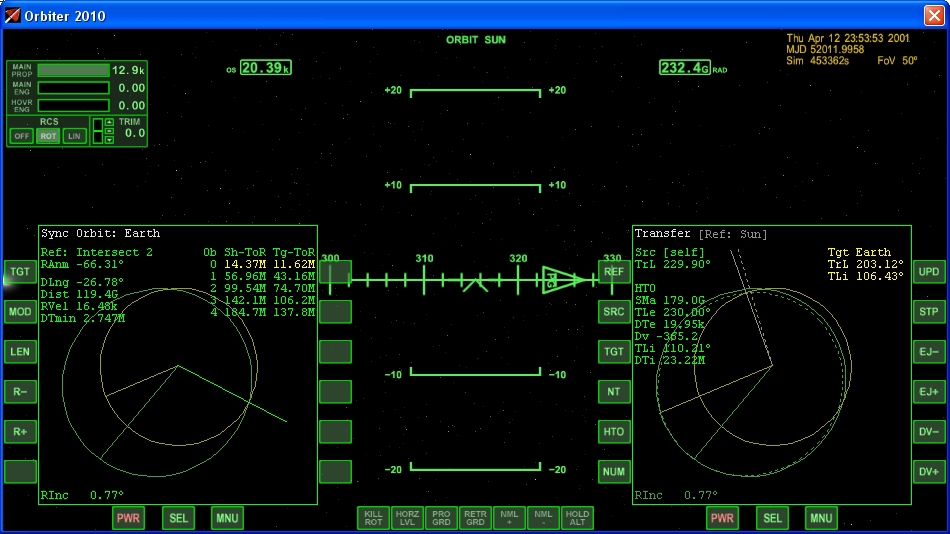Click the Orbiter 2010 title bar icon

[12, 15]
